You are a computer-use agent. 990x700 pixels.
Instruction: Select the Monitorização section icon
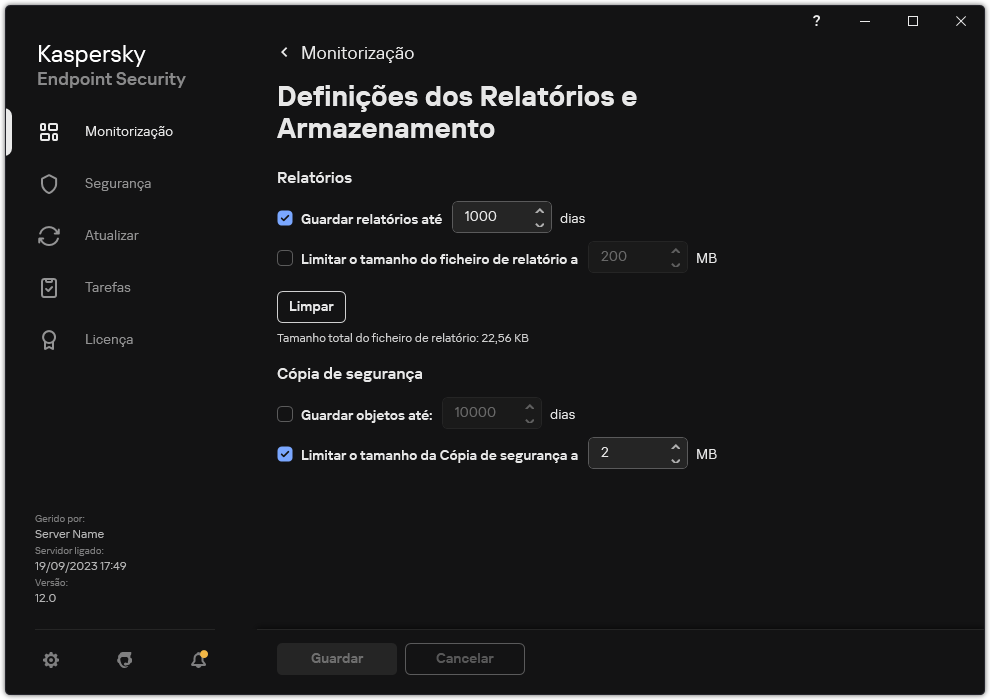click(49, 131)
